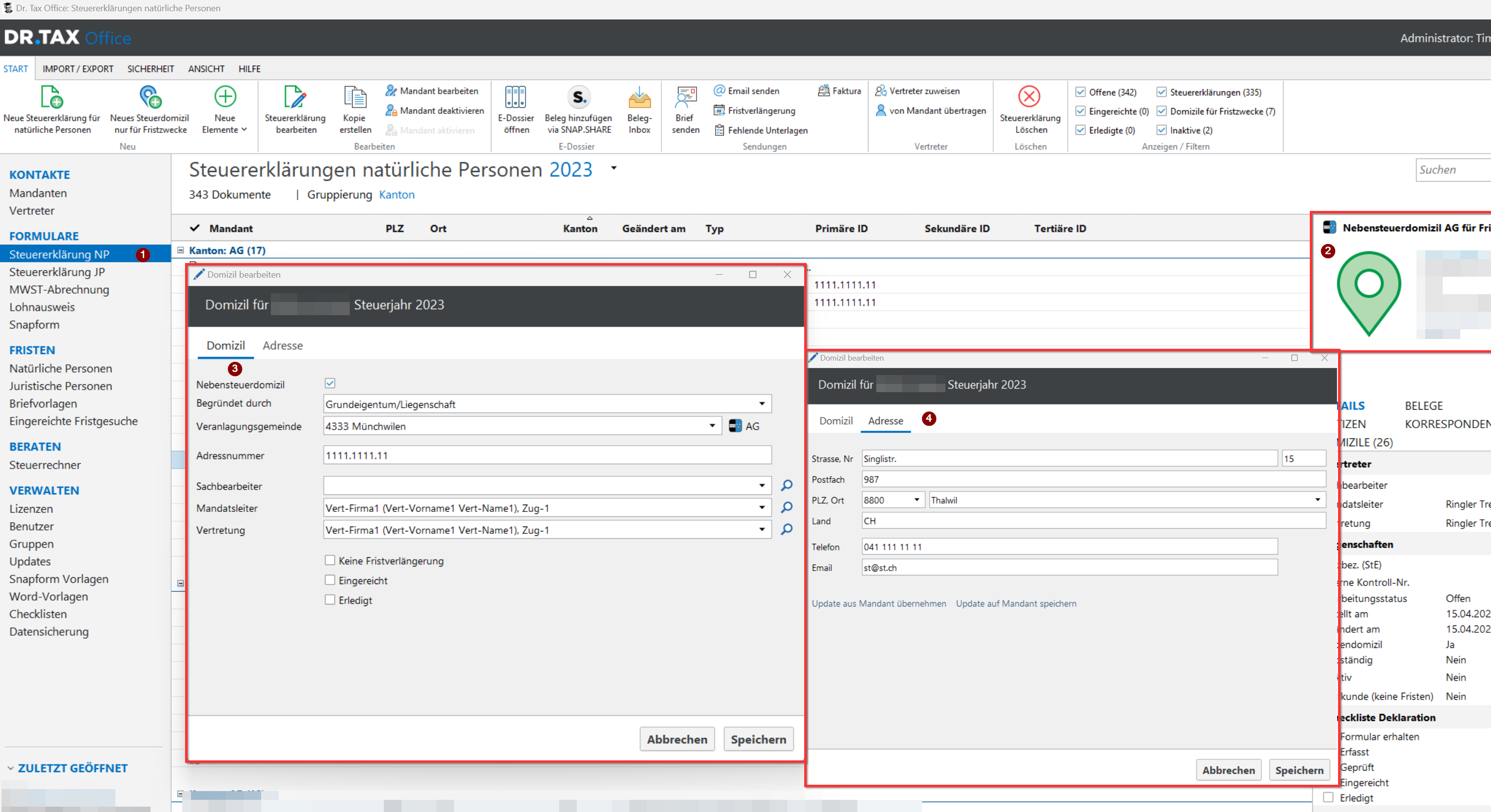1491x812 pixels.
Task: Click Beleg hinzufügen via SNAP.SHARE icon
Action: pyautogui.click(x=578, y=96)
